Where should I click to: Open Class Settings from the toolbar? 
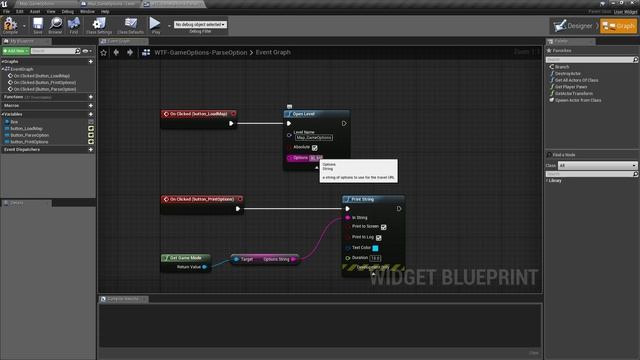coord(99,25)
